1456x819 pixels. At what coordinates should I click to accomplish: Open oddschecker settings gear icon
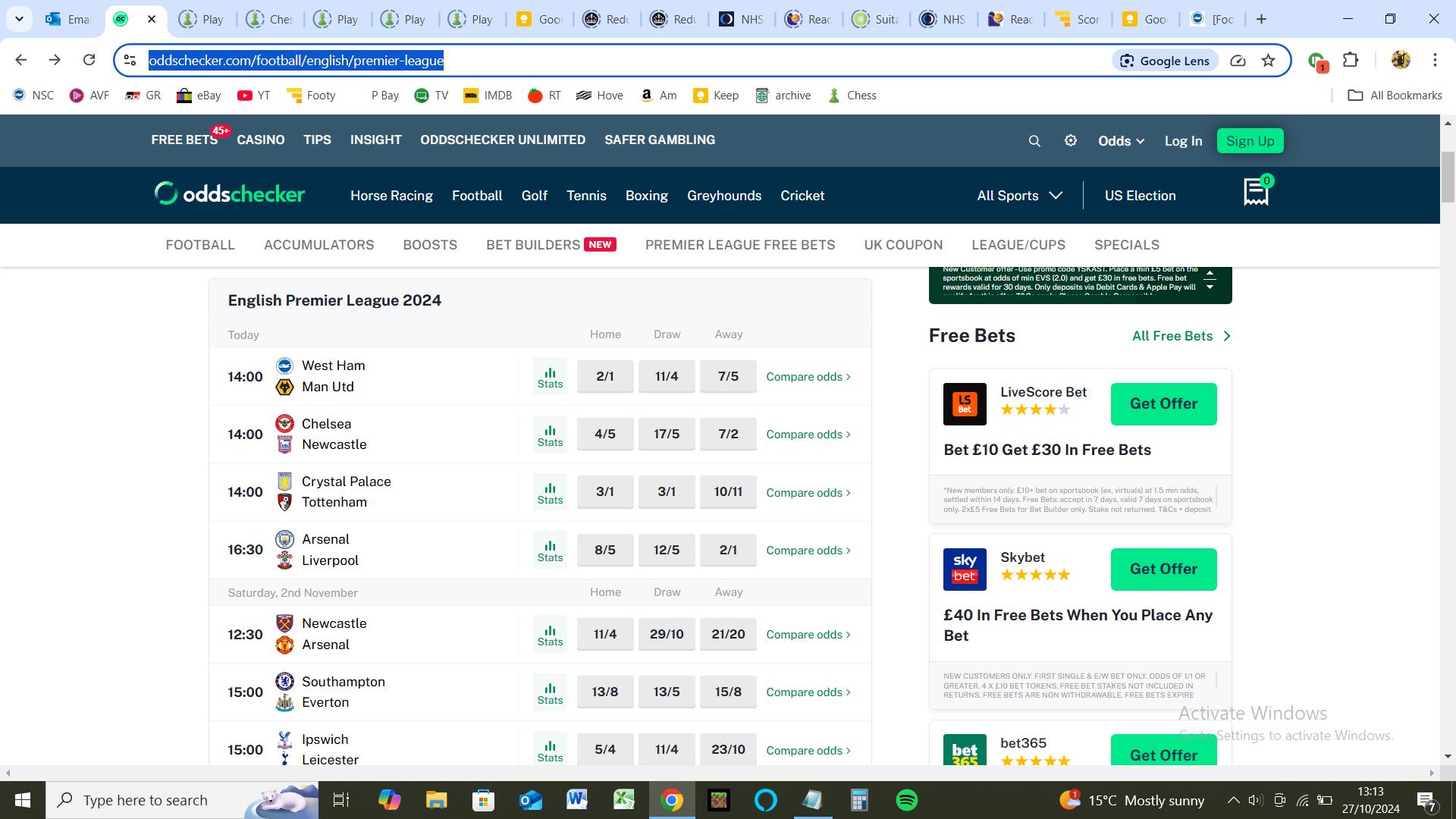(1071, 141)
